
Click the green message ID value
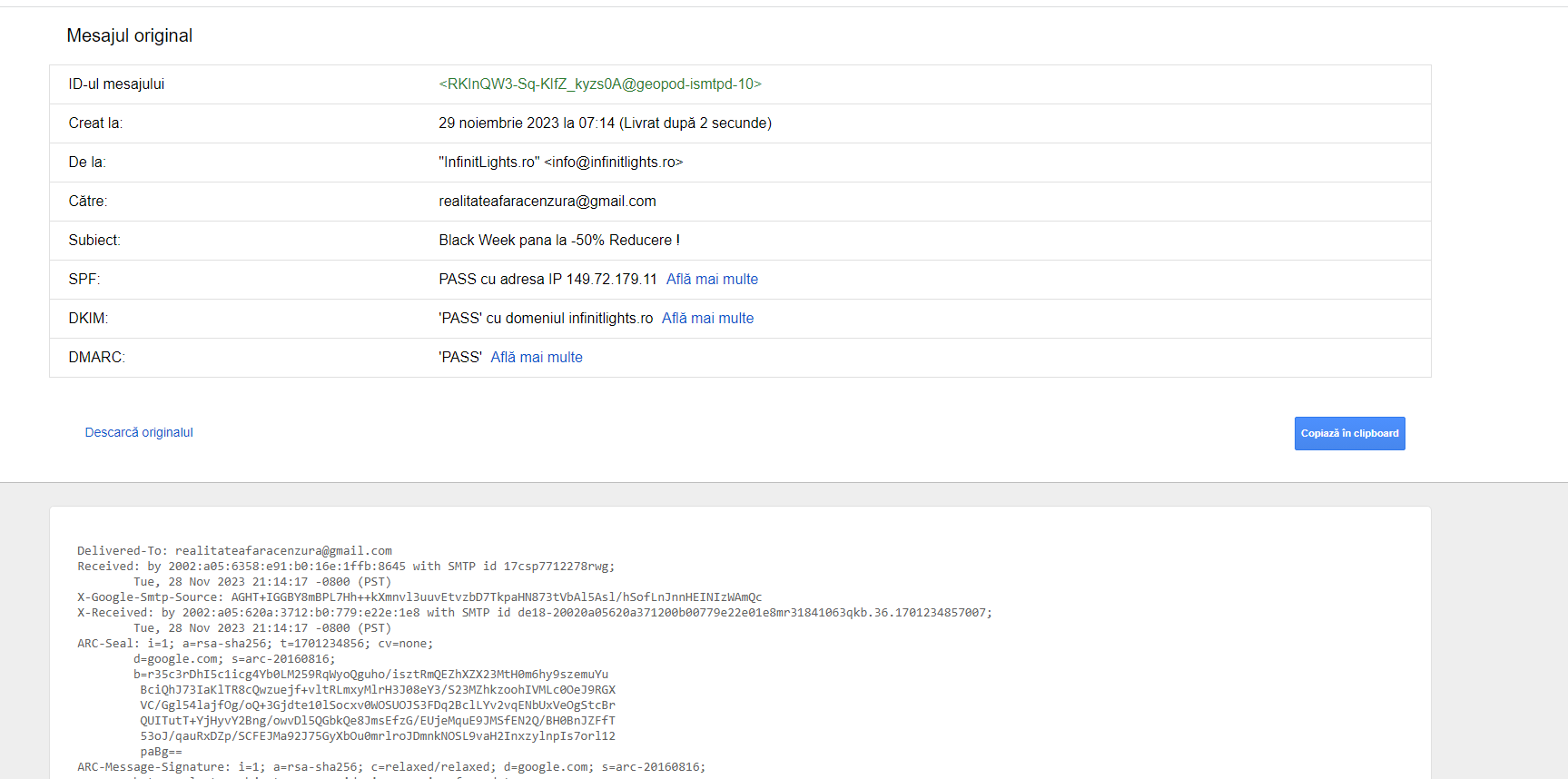pyautogui.click(x=600, y=84)
